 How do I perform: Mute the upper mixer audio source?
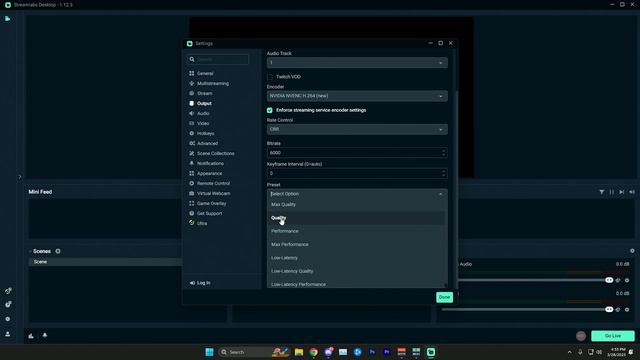click(618, 280)
